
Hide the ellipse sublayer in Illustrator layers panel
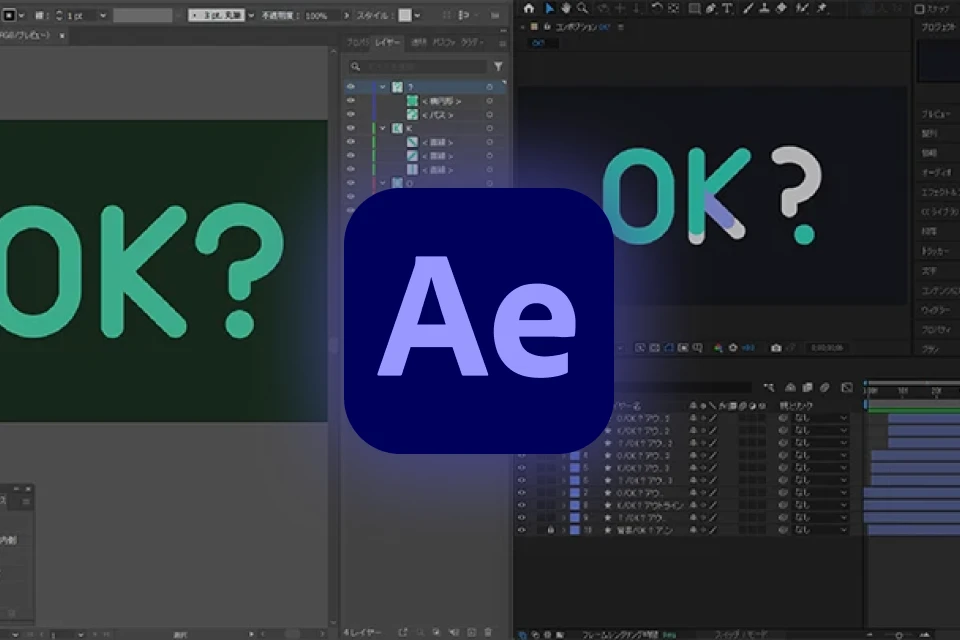coord(351,100)
